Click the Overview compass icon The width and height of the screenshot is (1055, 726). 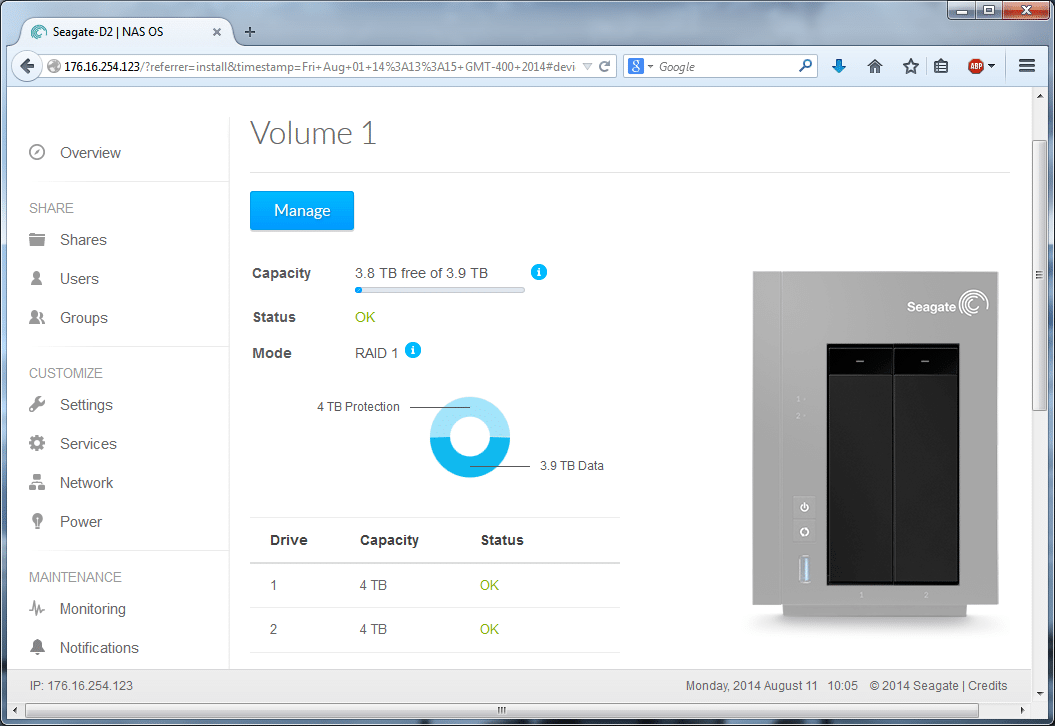click(37, 152)
